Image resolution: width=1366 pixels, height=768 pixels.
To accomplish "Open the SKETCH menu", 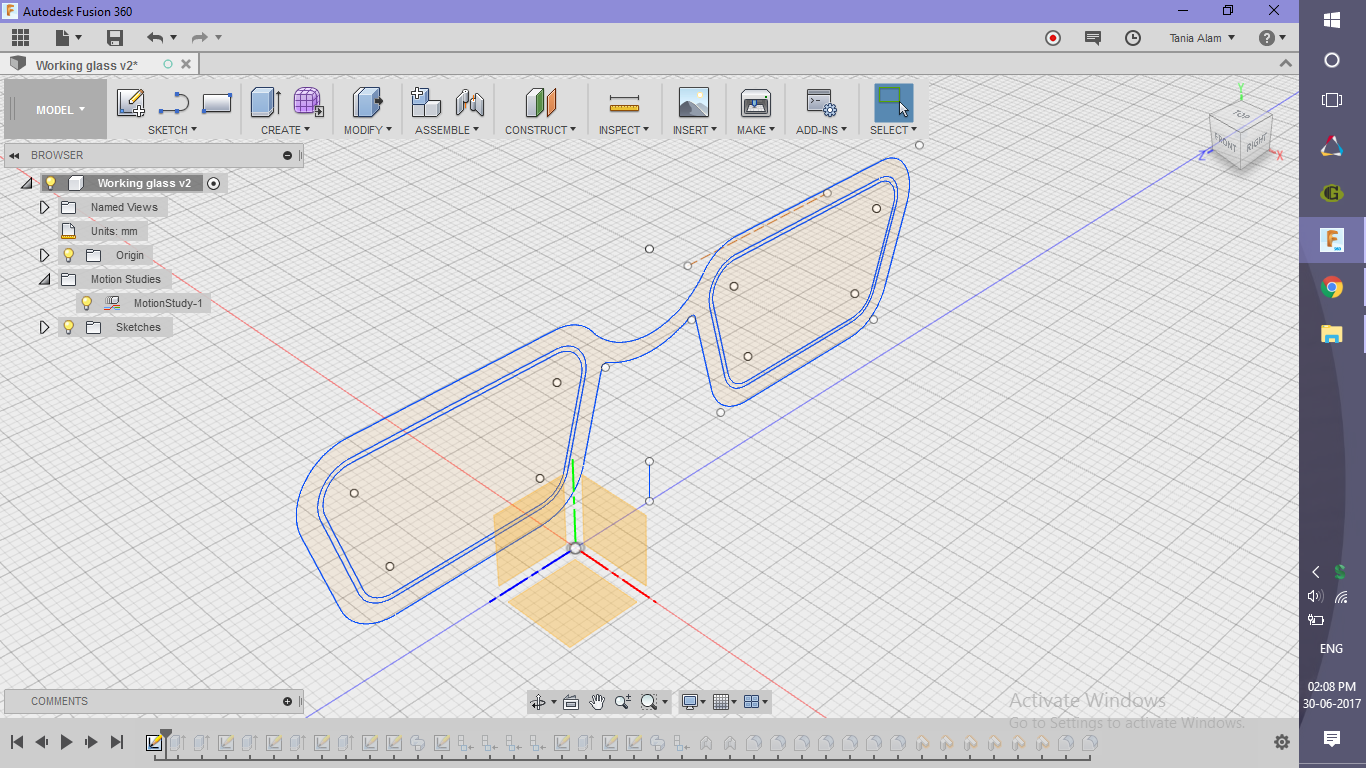I will tap(173, 130).
